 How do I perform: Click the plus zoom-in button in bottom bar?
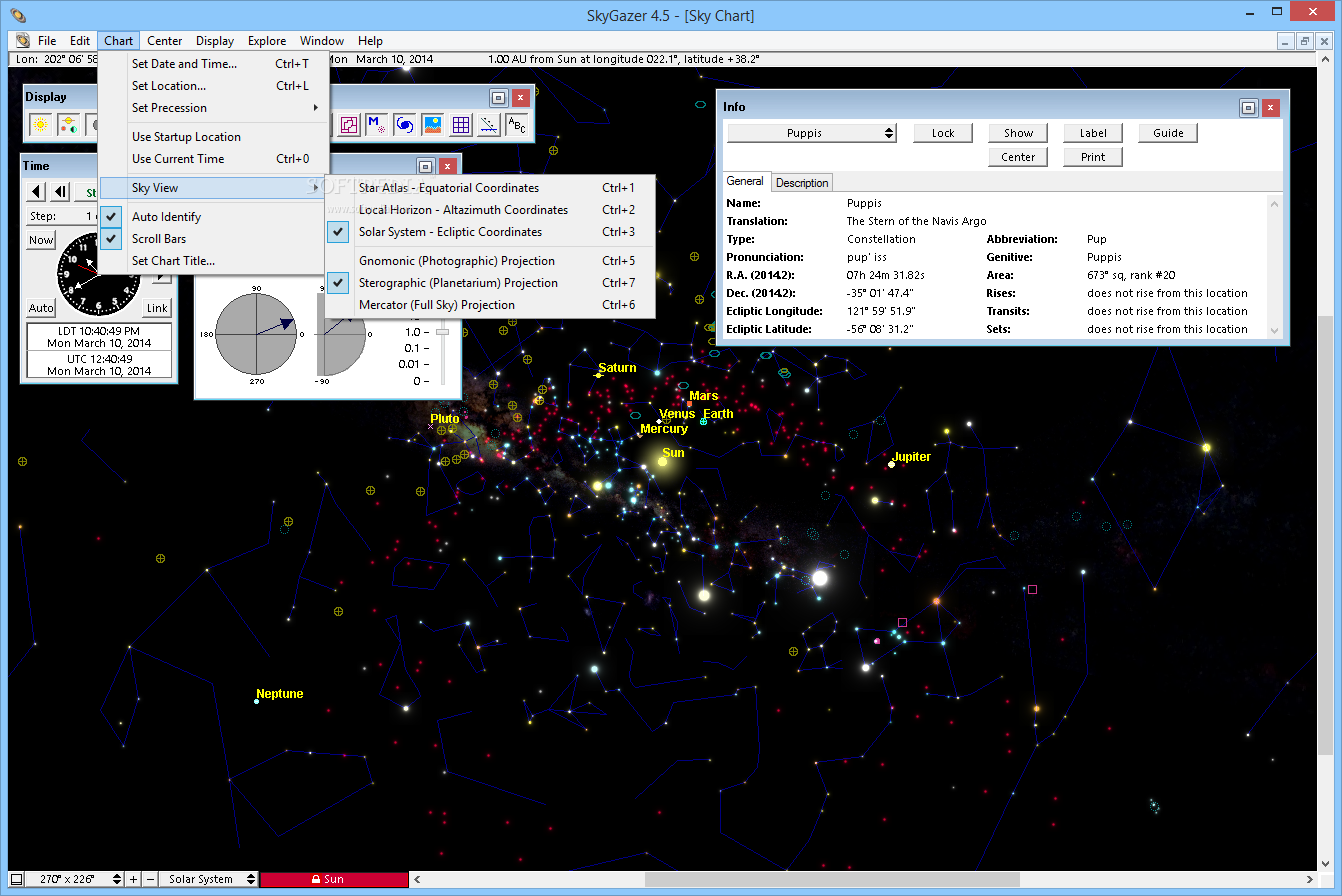[x=134, y=879]
